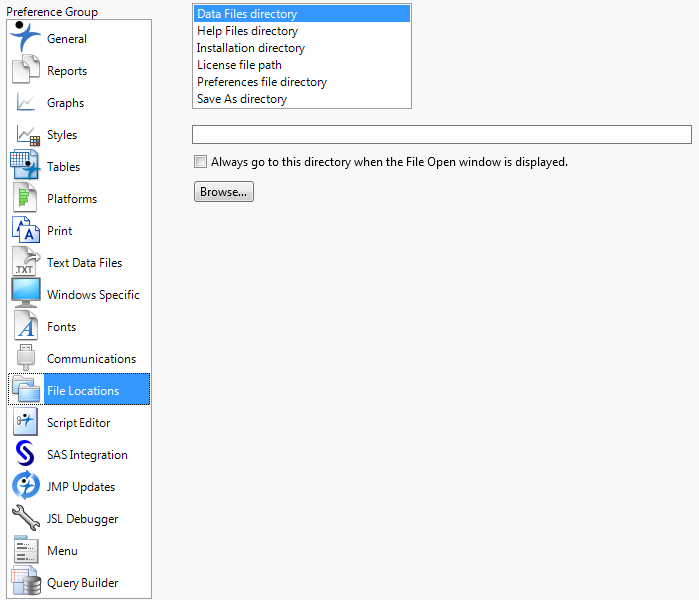Open the Platforms preferences label
Image resolution: width=699 pixels, height=600 pixels.
tap(72, 199)
